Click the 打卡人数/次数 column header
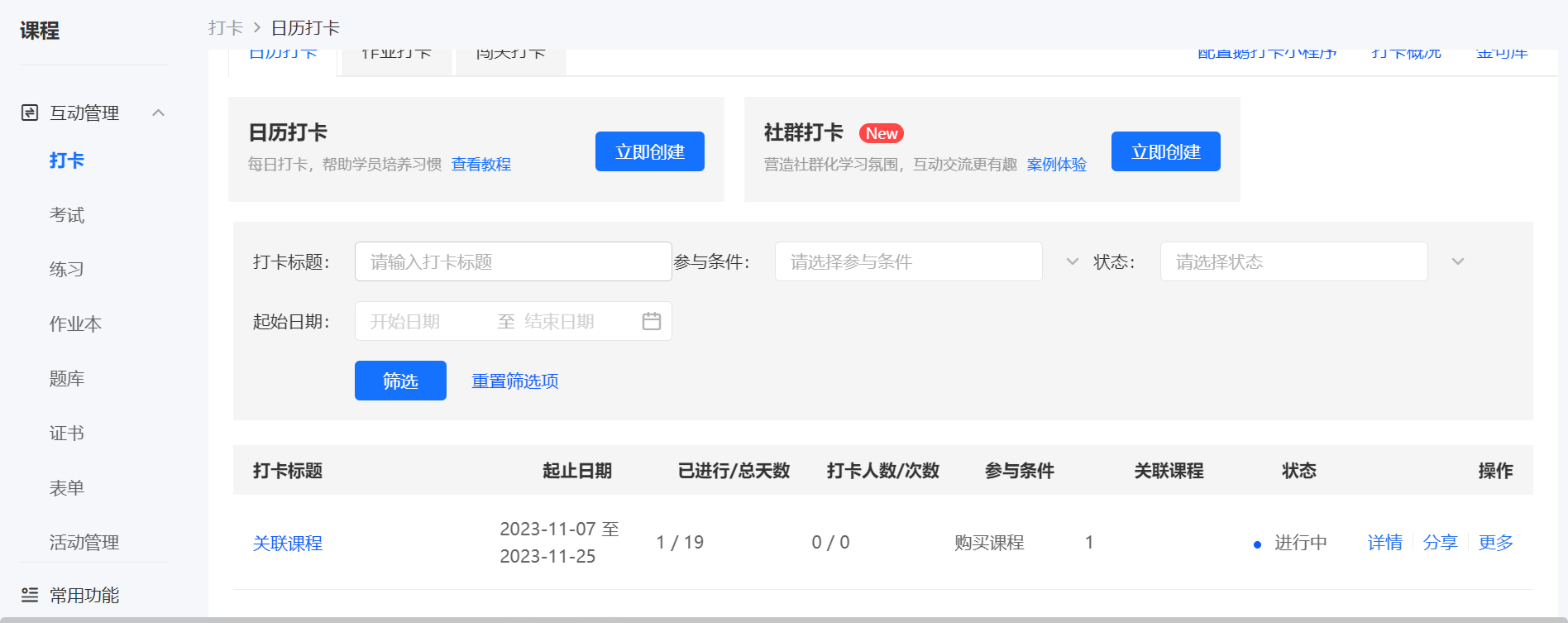The image size is (1568, 623). pos(883,471)
